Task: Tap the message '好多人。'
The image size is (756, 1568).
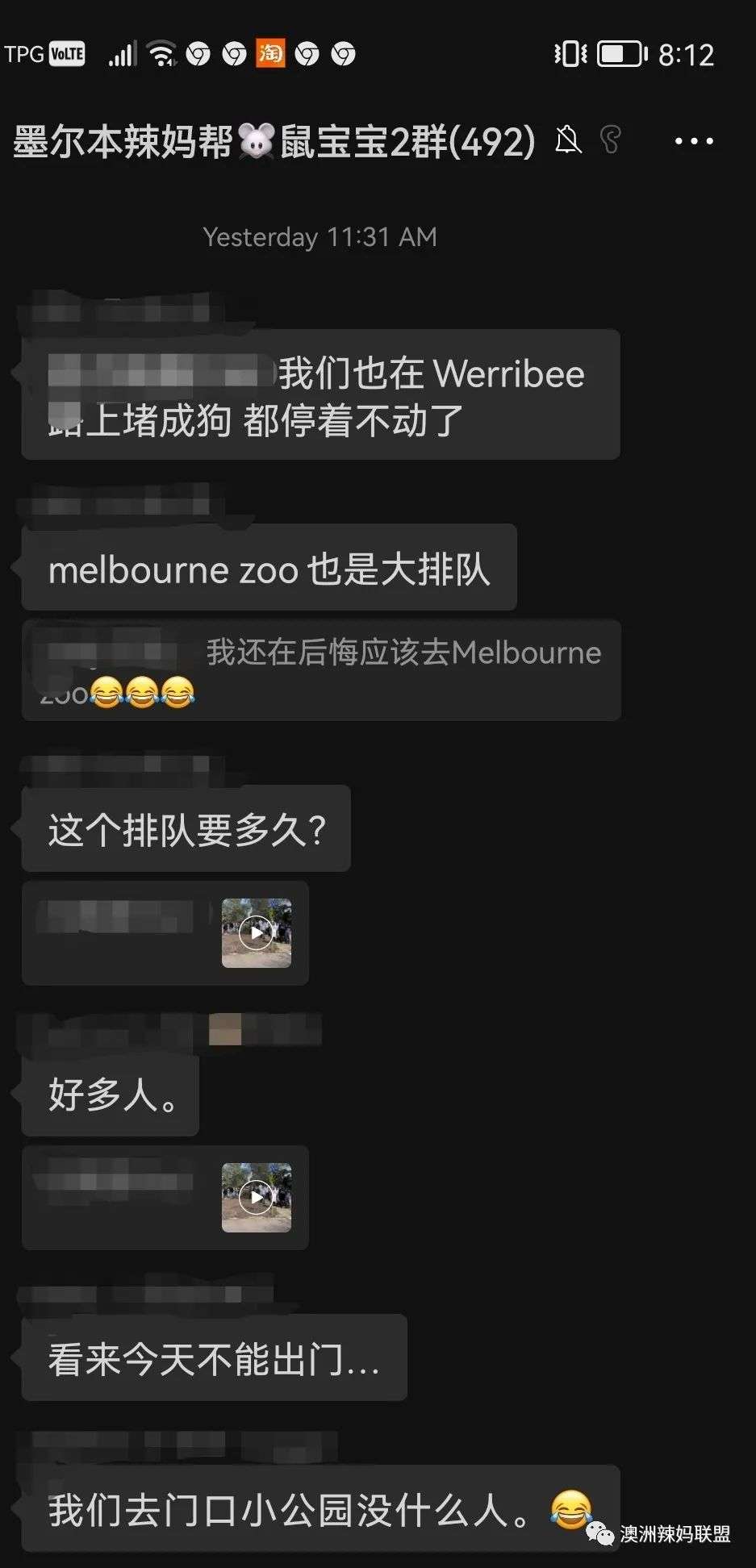Action: (x=110, y=1093)
